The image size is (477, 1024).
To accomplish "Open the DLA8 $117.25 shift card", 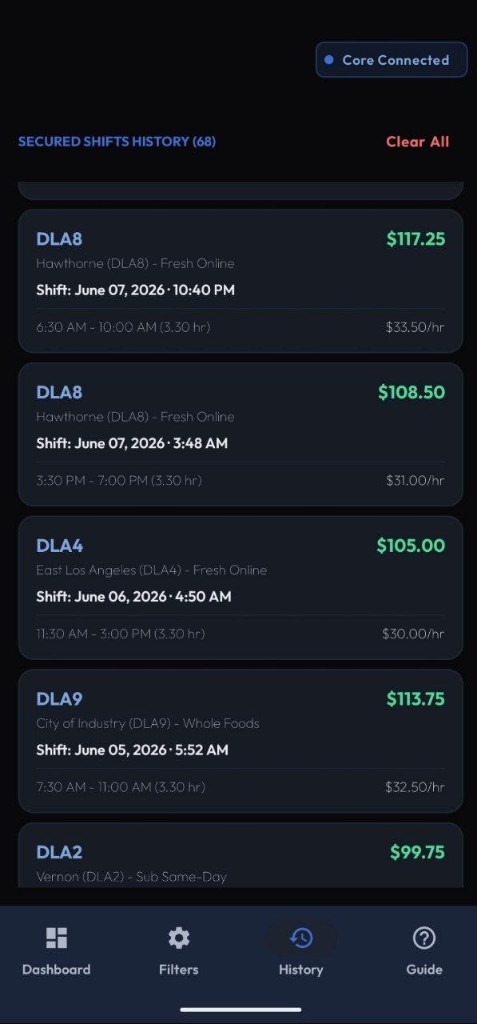I will point(240,281).
